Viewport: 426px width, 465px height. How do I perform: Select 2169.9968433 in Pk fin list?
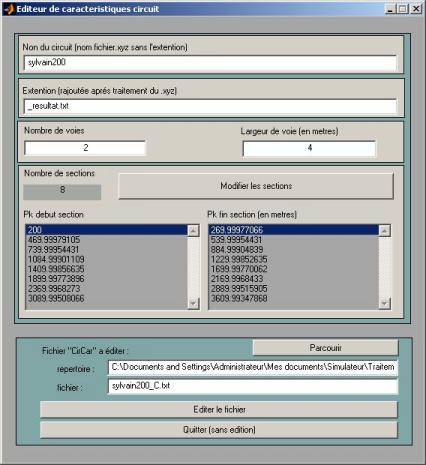294,279
